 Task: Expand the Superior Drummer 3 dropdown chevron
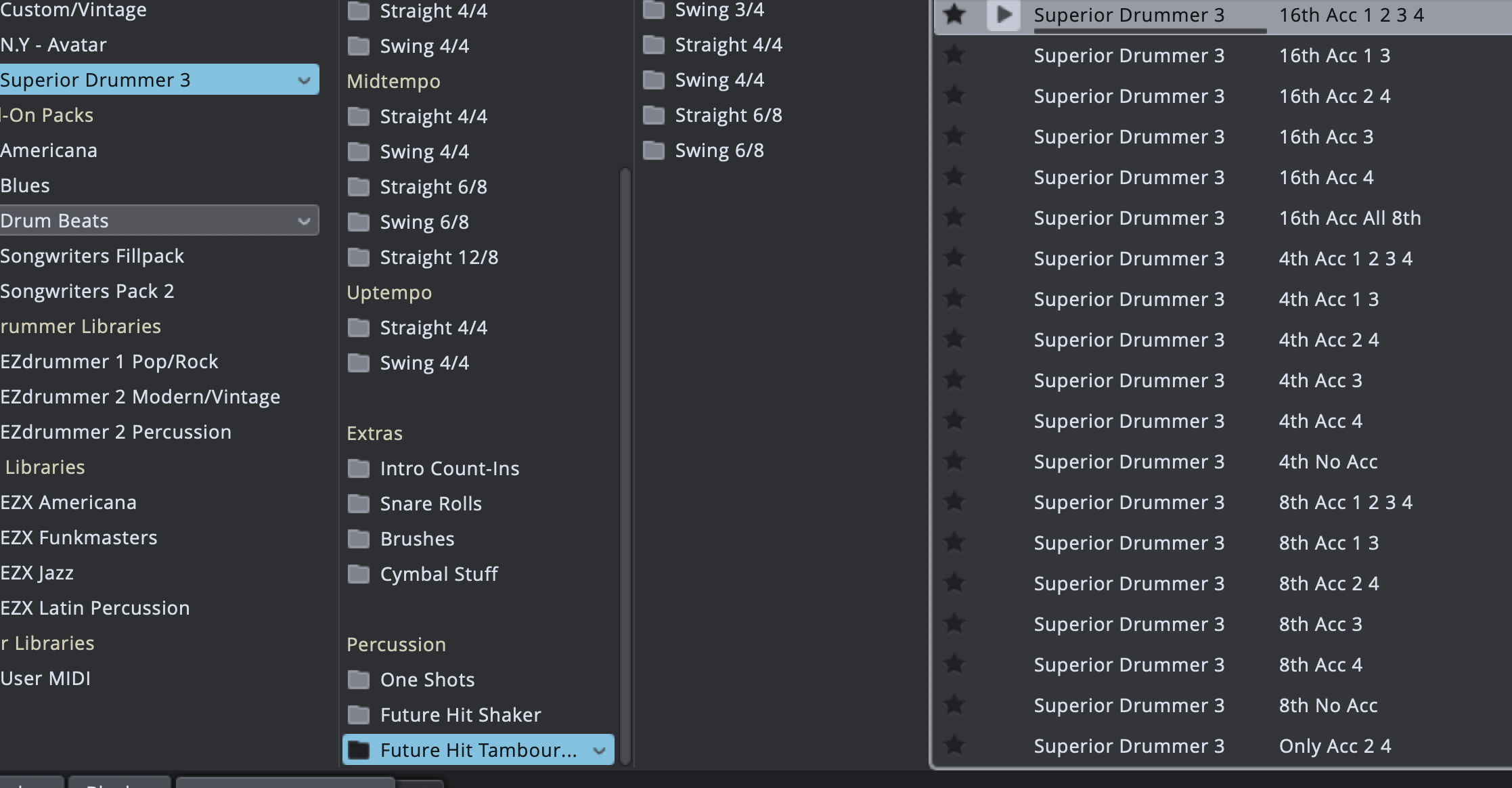(304, 80)
